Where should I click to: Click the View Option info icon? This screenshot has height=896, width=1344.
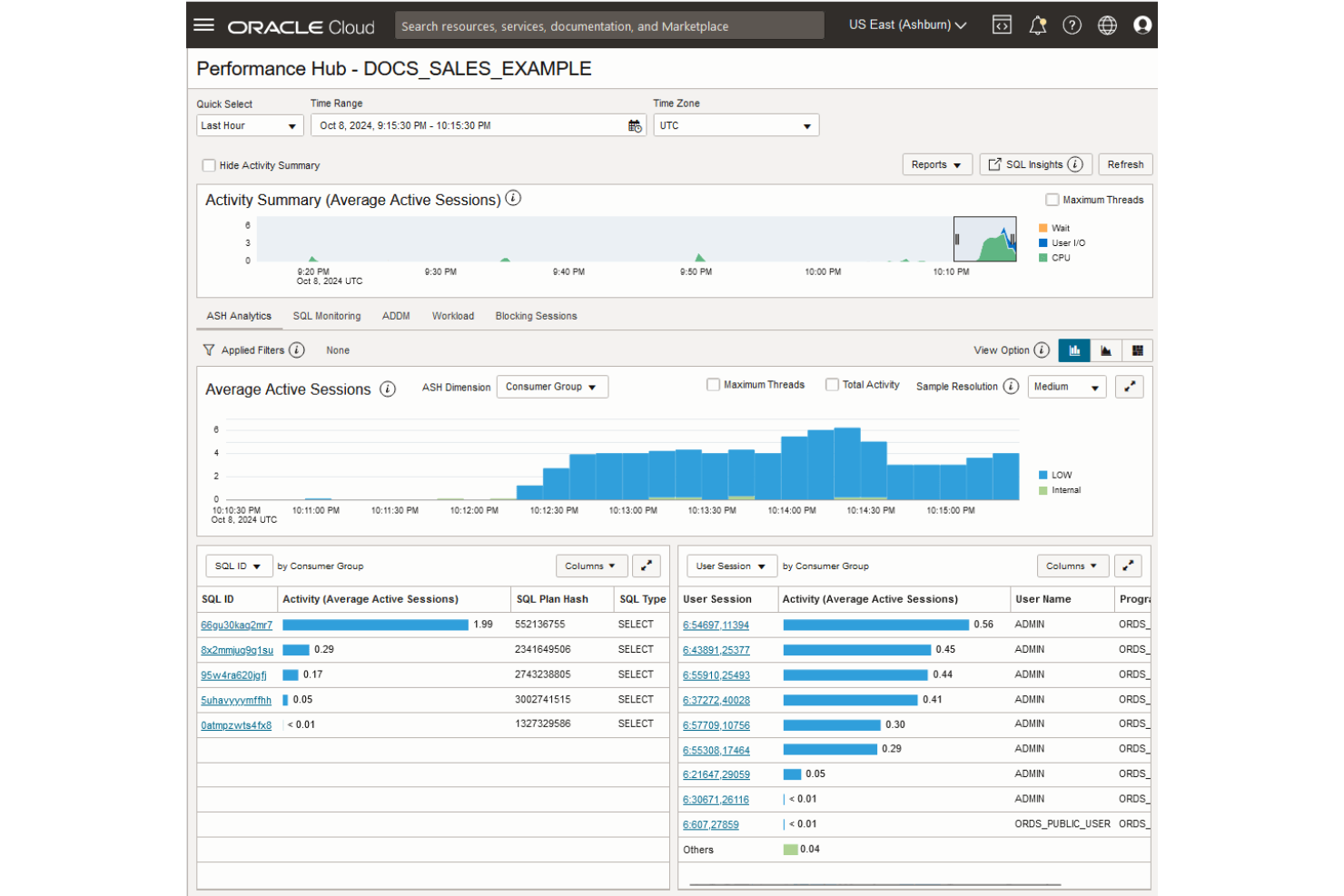pyautogui.click(x=1042, y=350)
